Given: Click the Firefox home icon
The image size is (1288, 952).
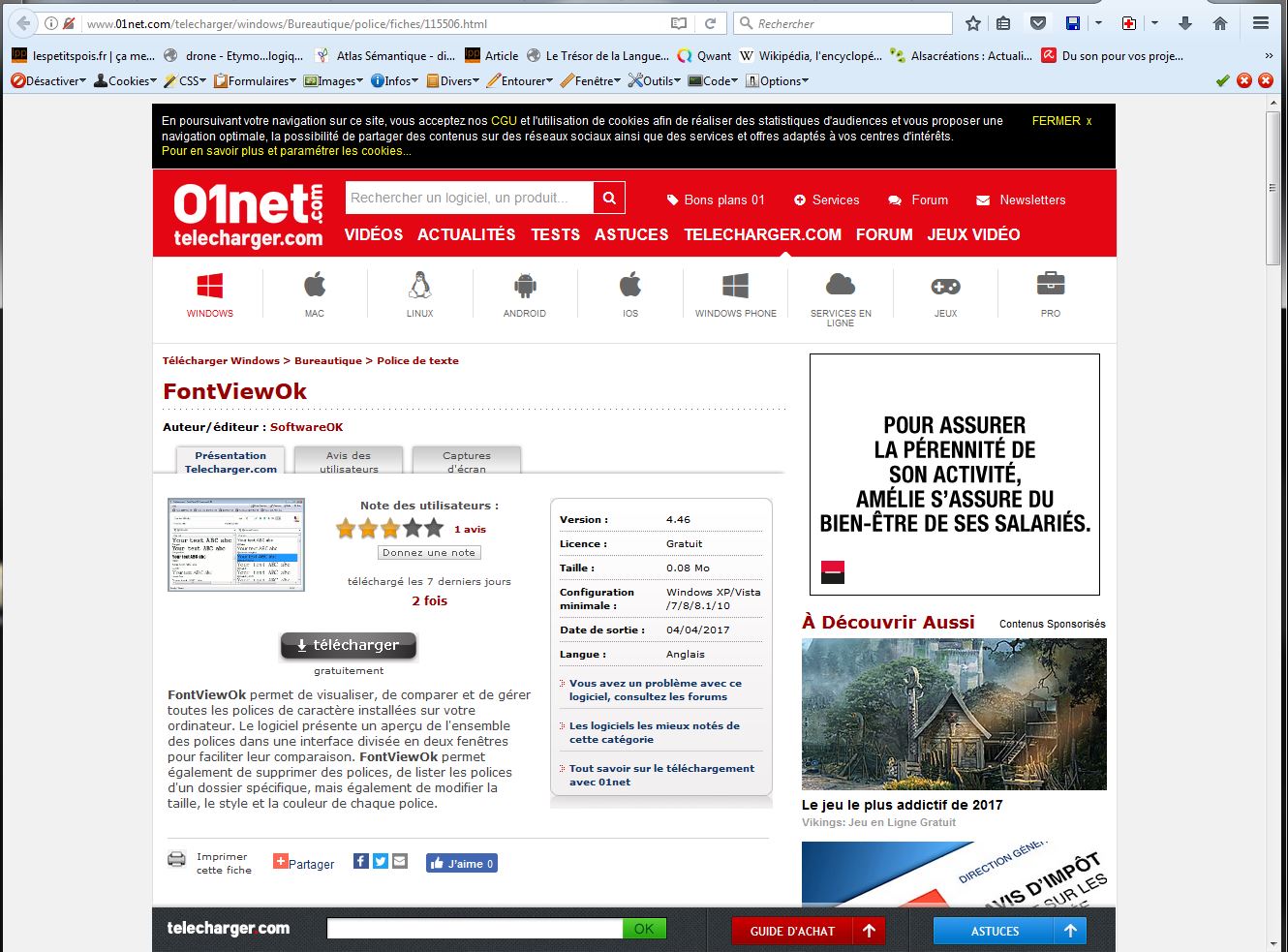Looking at the screenshot, I should [x=1220, y=23].
